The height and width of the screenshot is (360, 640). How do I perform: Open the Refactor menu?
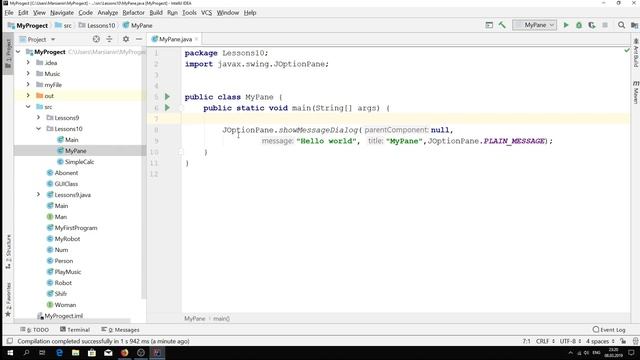pos(133,13)
